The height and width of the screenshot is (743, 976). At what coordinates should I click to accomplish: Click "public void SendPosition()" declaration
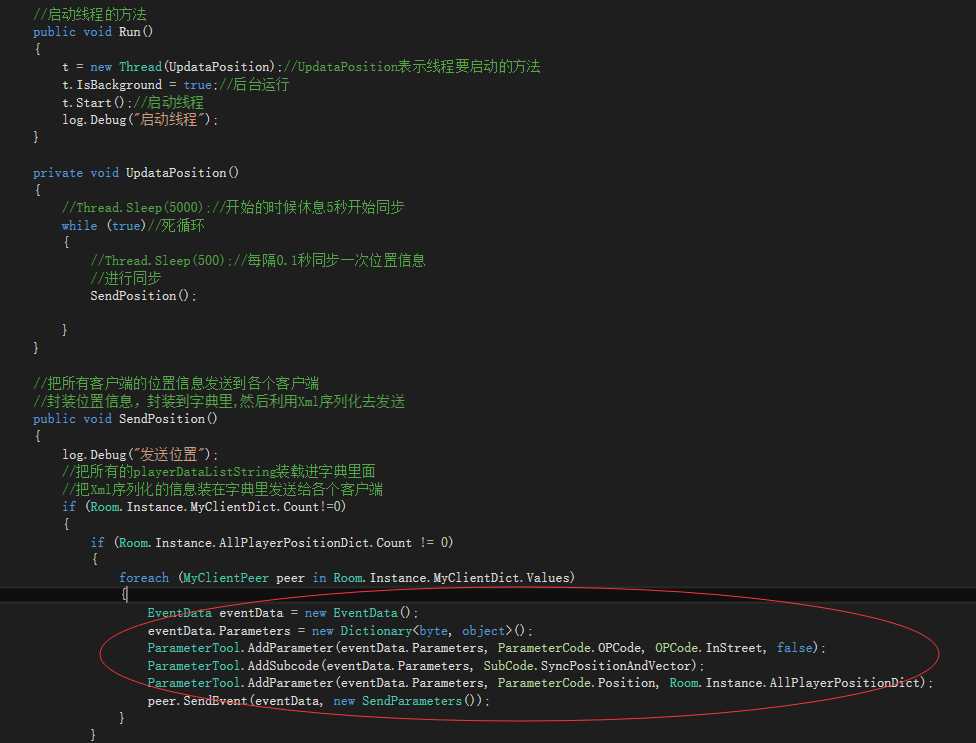[x=125, y=419]
